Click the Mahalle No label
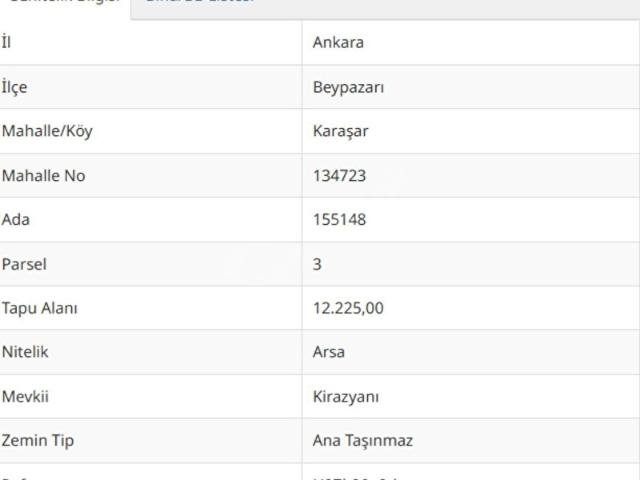640x480 pixels. (x=44, y=176)
